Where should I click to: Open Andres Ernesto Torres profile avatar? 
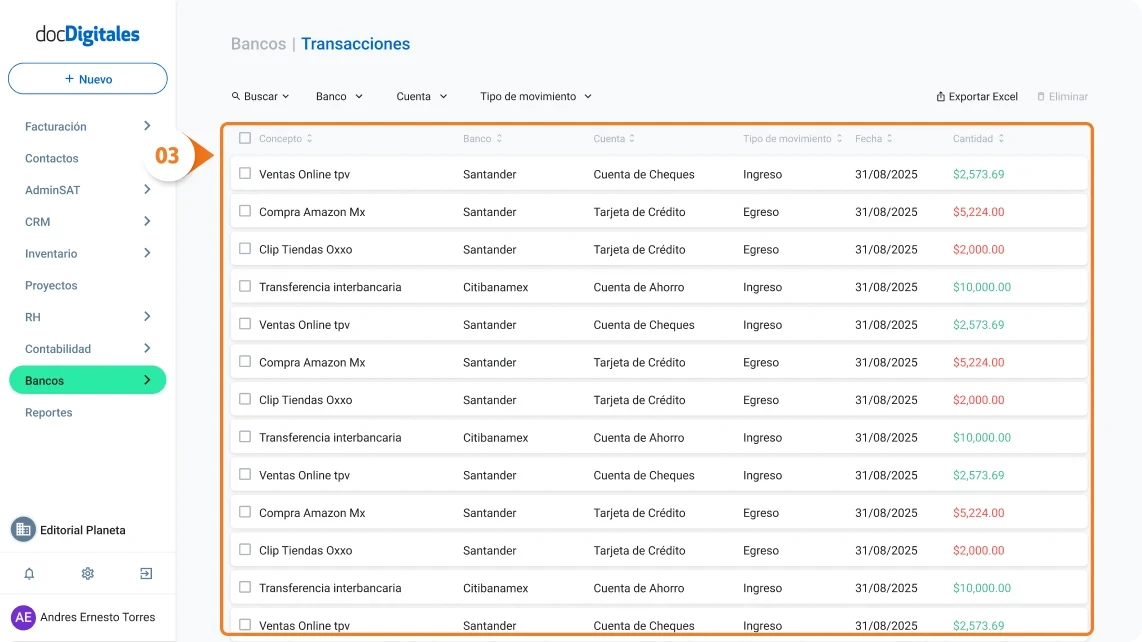point(27,617)
